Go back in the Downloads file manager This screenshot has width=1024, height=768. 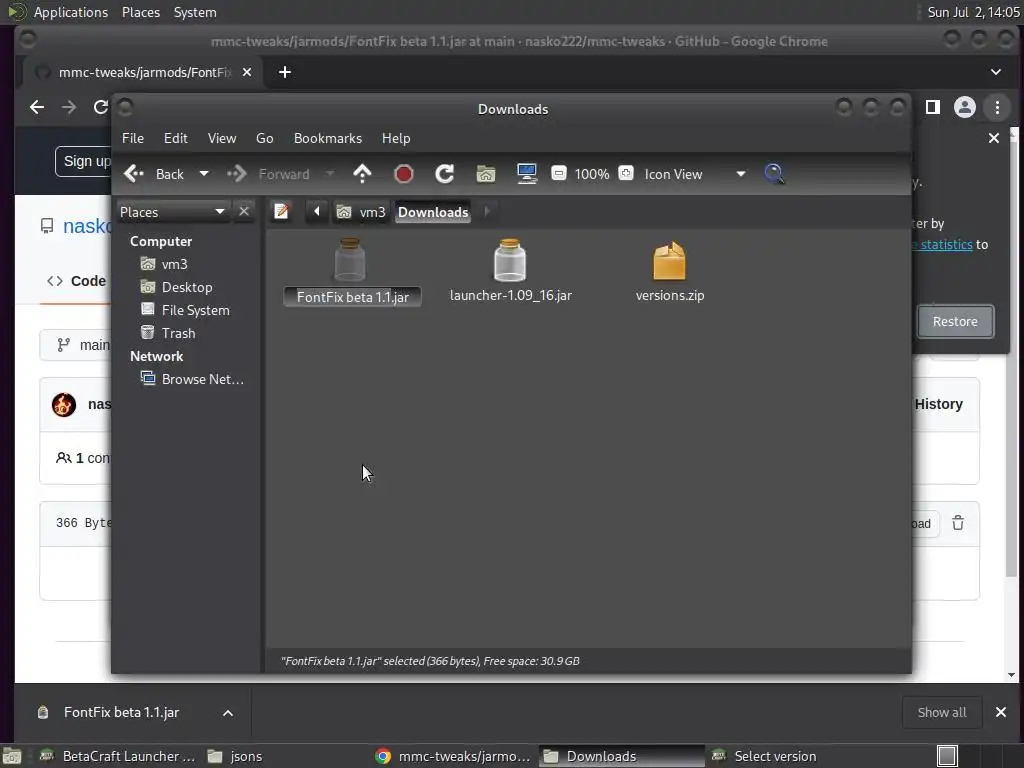pyautogui.click(x=154, y=174)
